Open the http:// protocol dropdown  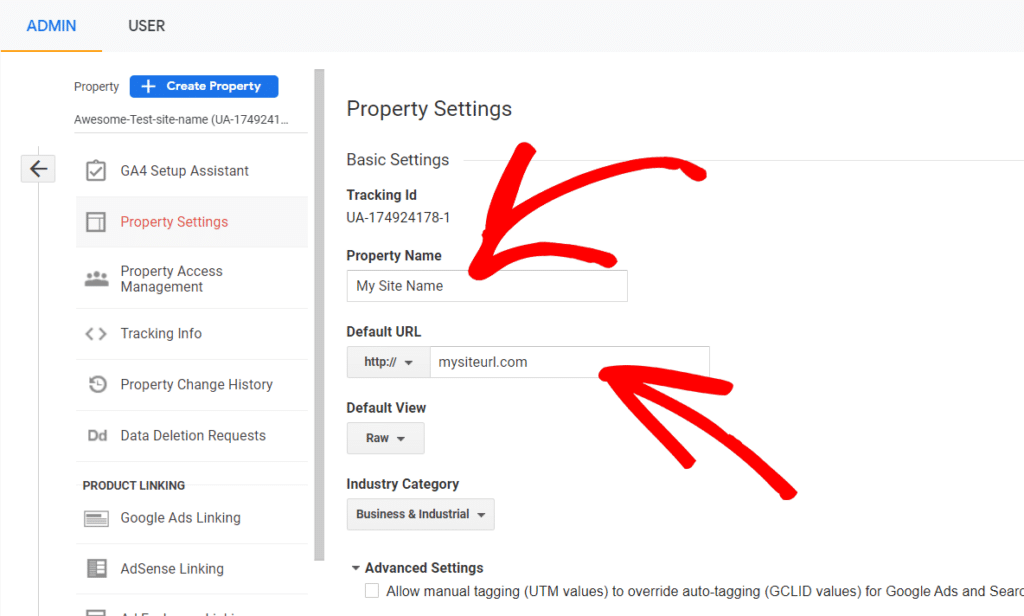pos(388,362)
